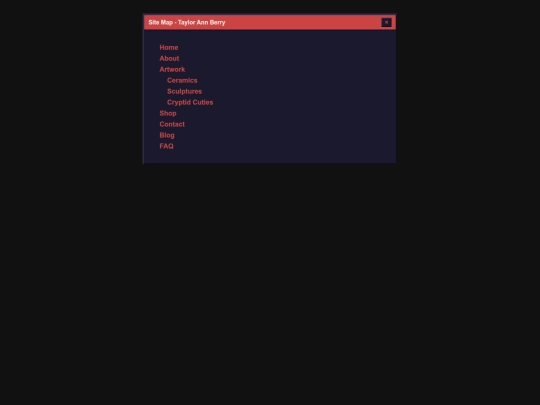
Task: Open the Cryptid Cuties link
Action: pyautogui.click(x=190, y=103)
